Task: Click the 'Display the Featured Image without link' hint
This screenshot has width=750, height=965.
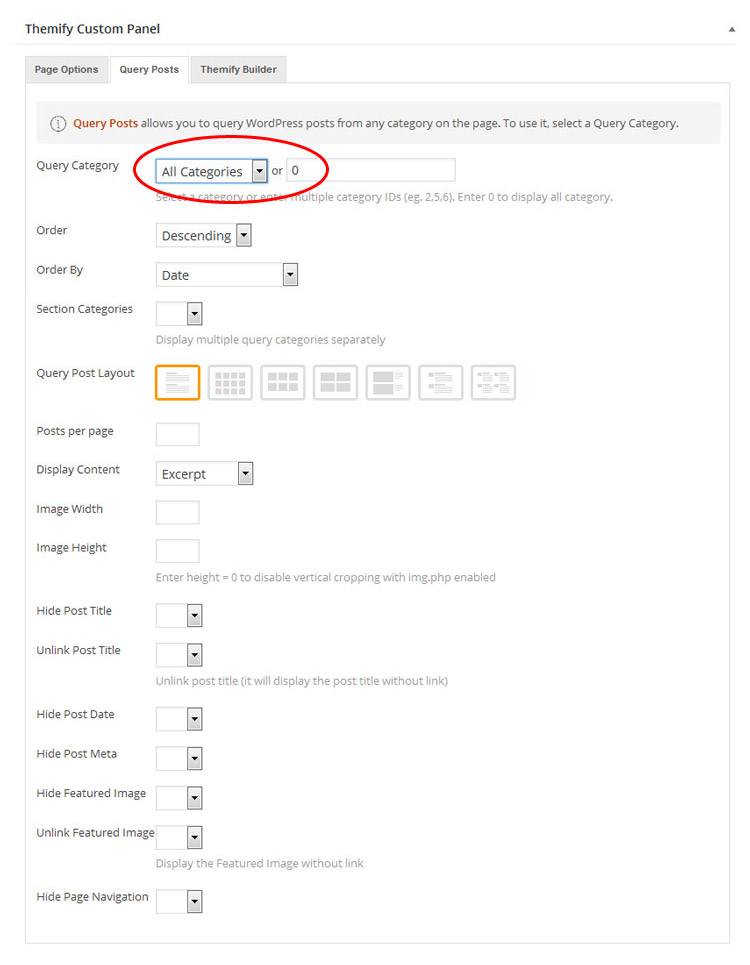Action: [260, 863]
